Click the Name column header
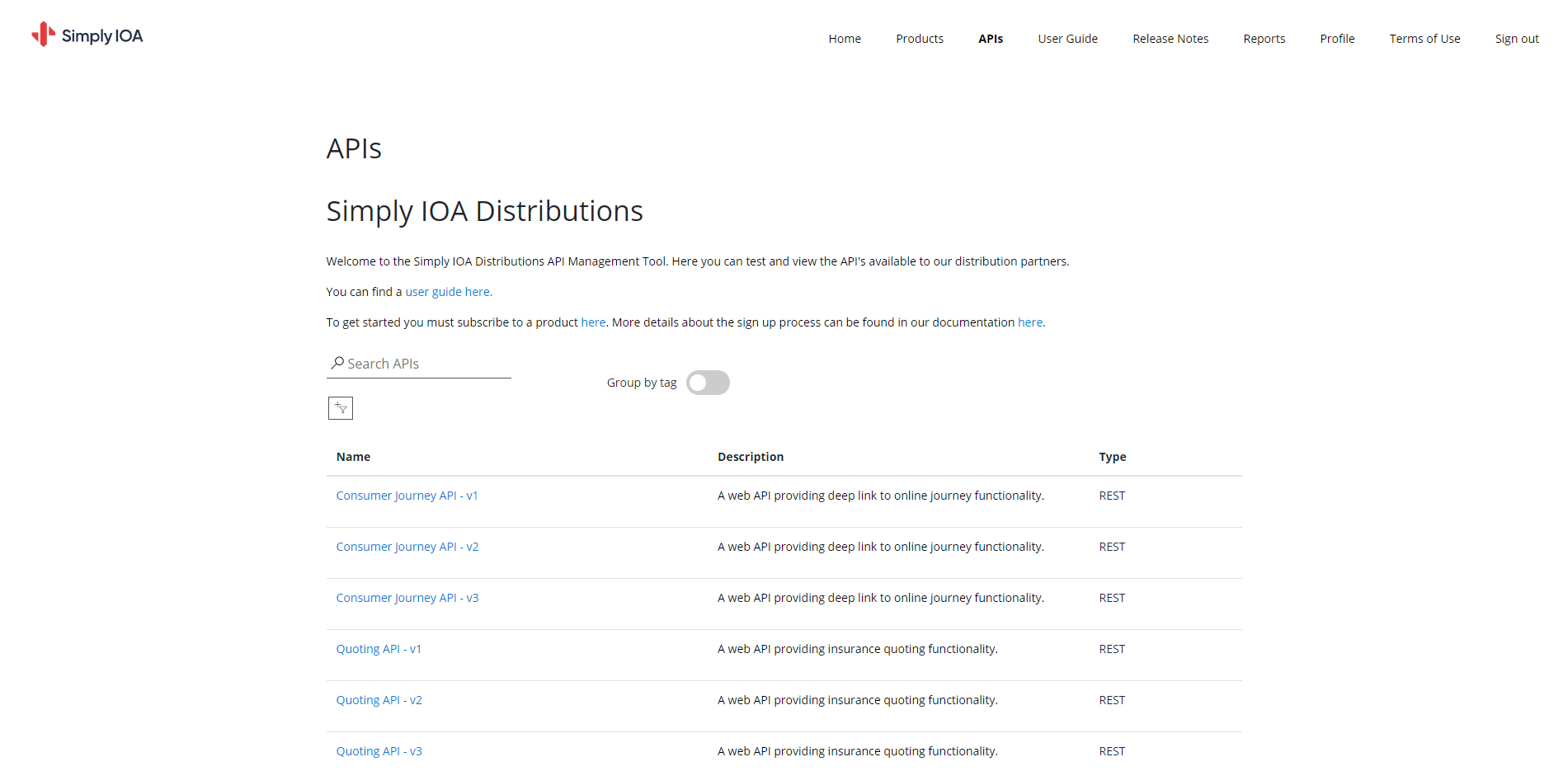The width and height of the screenshot is (1568, 771). (353, 457)
